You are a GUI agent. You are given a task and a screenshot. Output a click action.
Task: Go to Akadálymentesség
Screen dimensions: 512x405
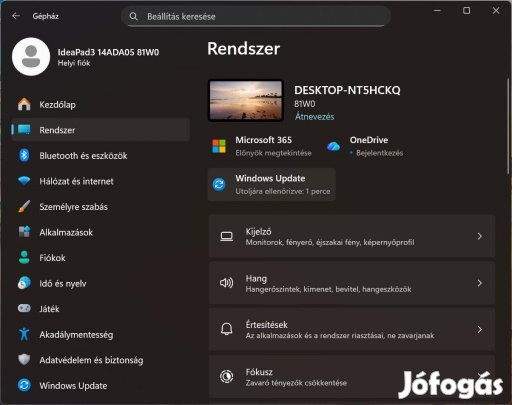pos(101,334)
